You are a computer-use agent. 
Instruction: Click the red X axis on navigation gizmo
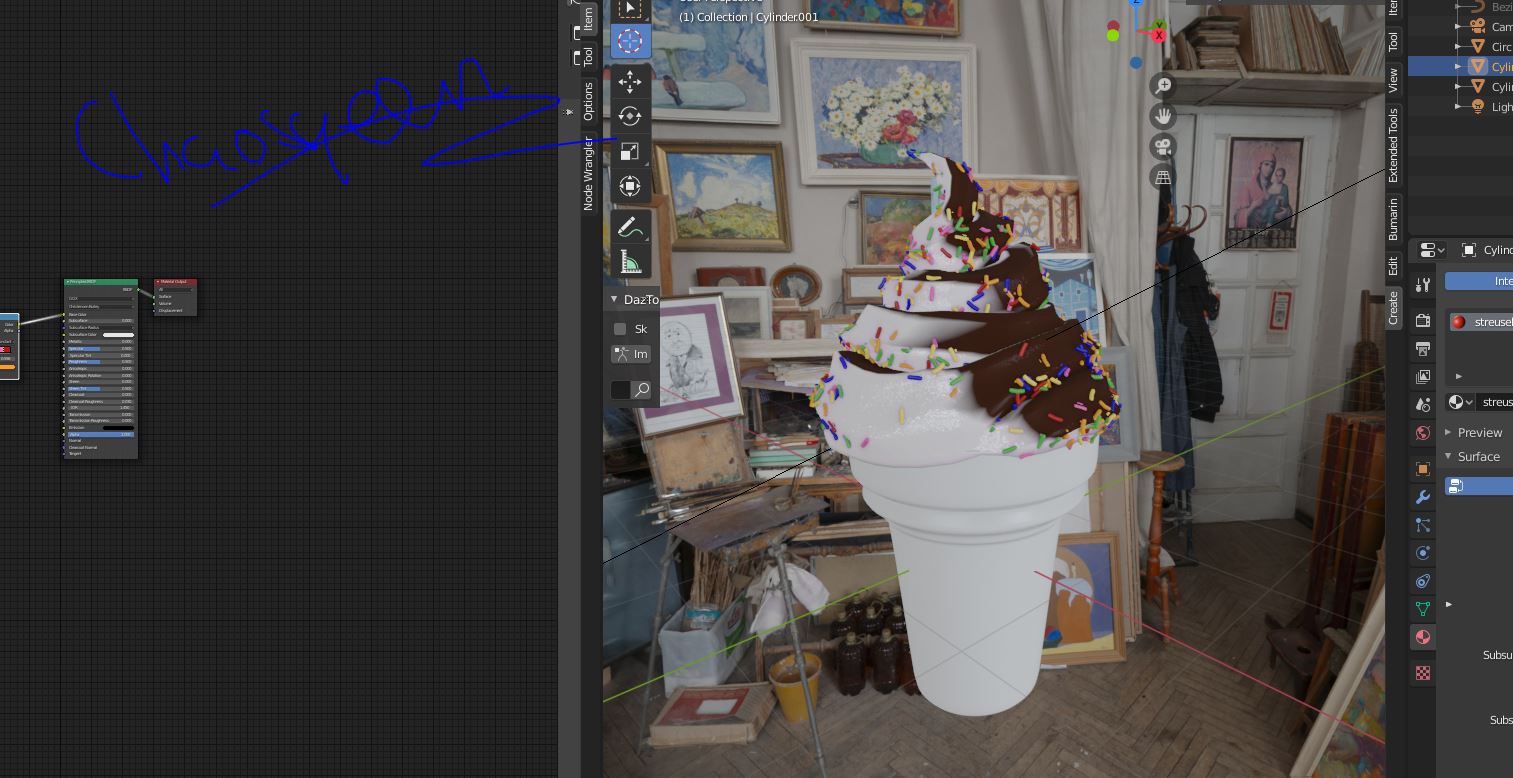[1159, 35]
